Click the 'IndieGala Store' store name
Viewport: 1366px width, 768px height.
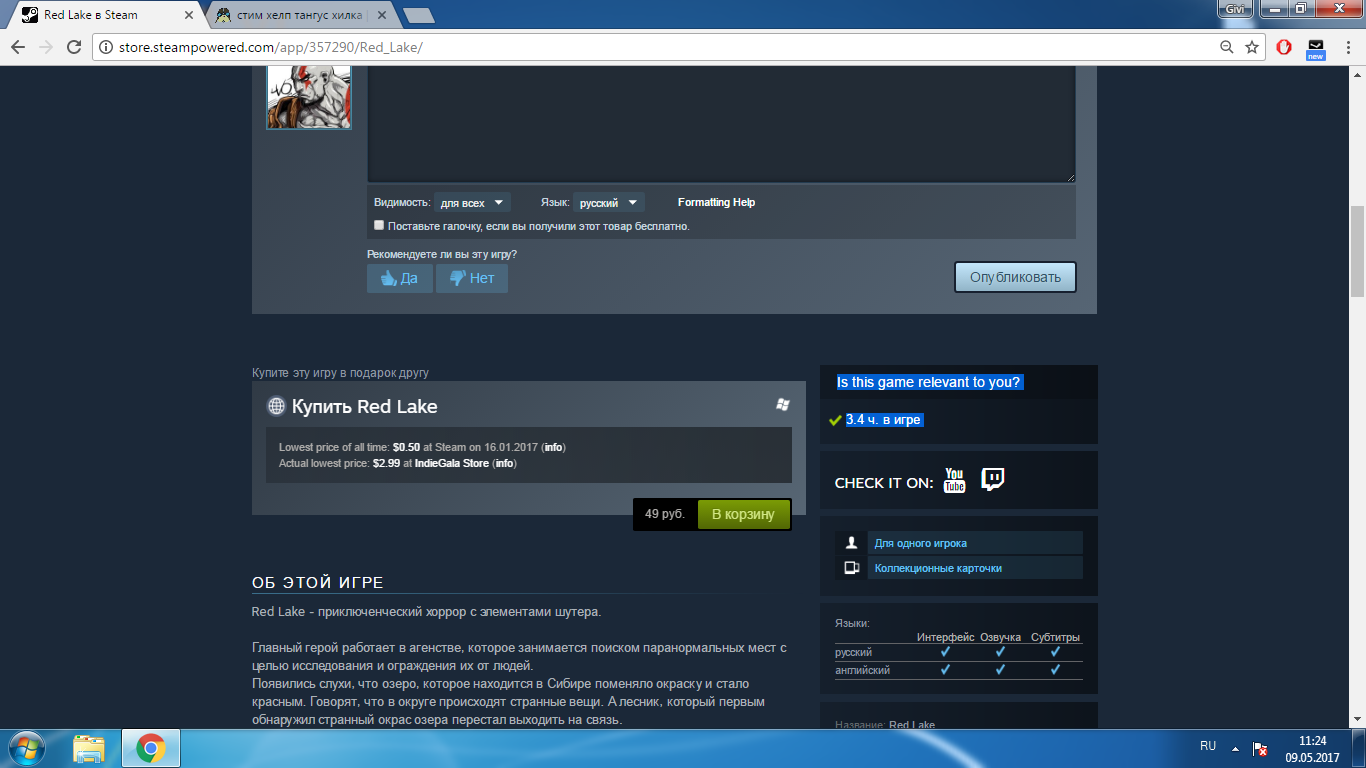coord(452,463)
